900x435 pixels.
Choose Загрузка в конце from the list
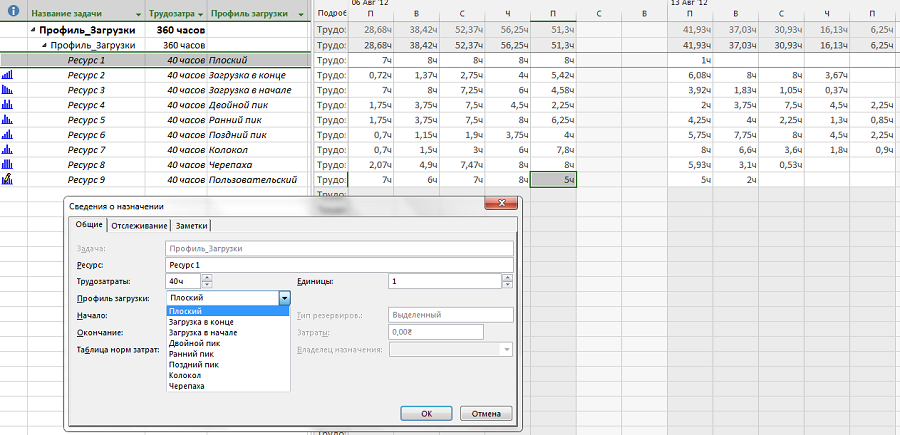pos(228,323)
